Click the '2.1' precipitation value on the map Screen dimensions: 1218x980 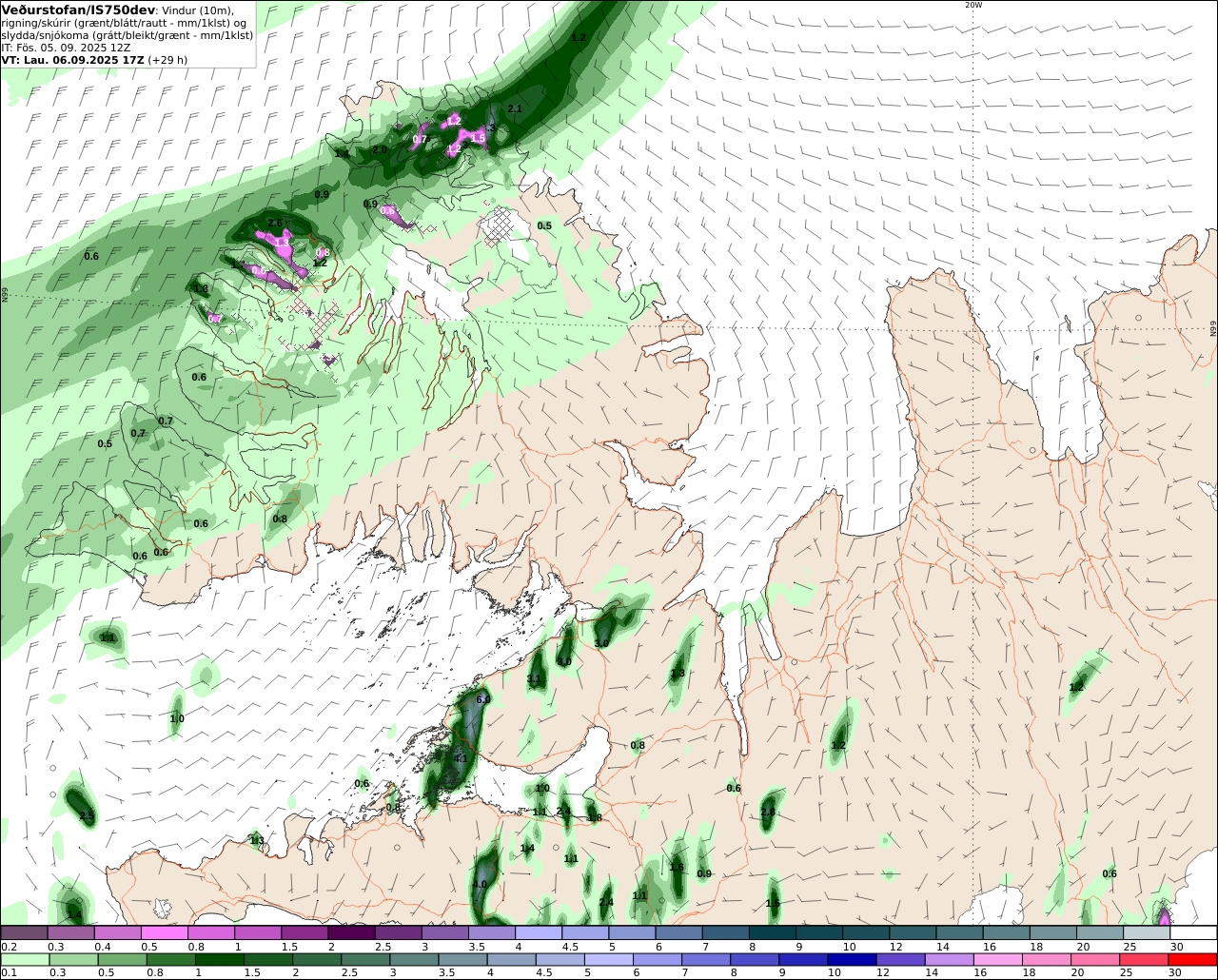click(x=515, y=109)
